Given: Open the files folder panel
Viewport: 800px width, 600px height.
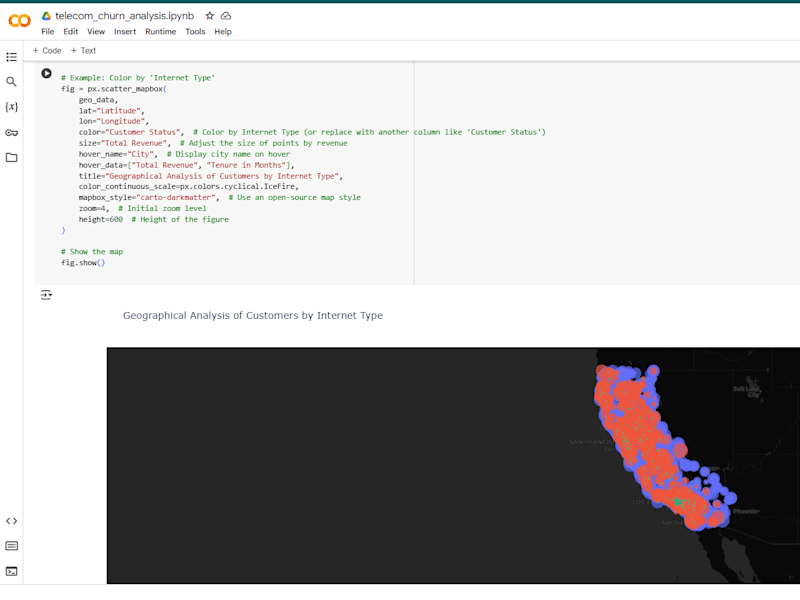Looking at the screenshot, I should (x=11, y=158).
